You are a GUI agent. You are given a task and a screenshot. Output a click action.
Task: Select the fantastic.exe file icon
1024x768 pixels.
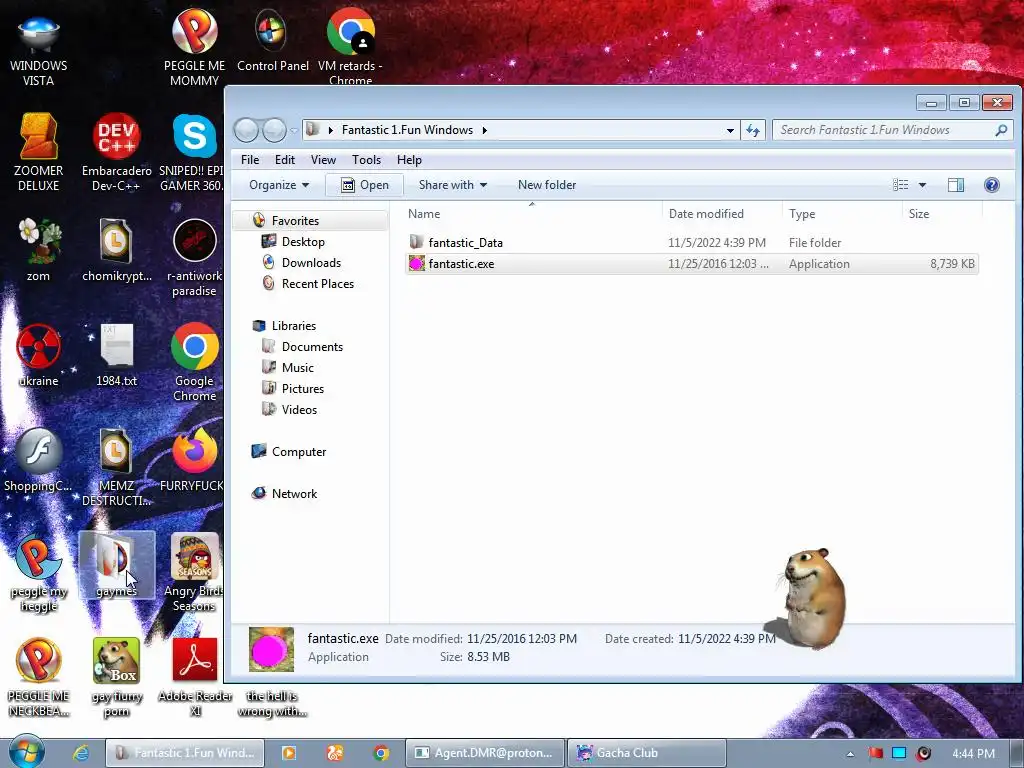click(x=416, y=264)
